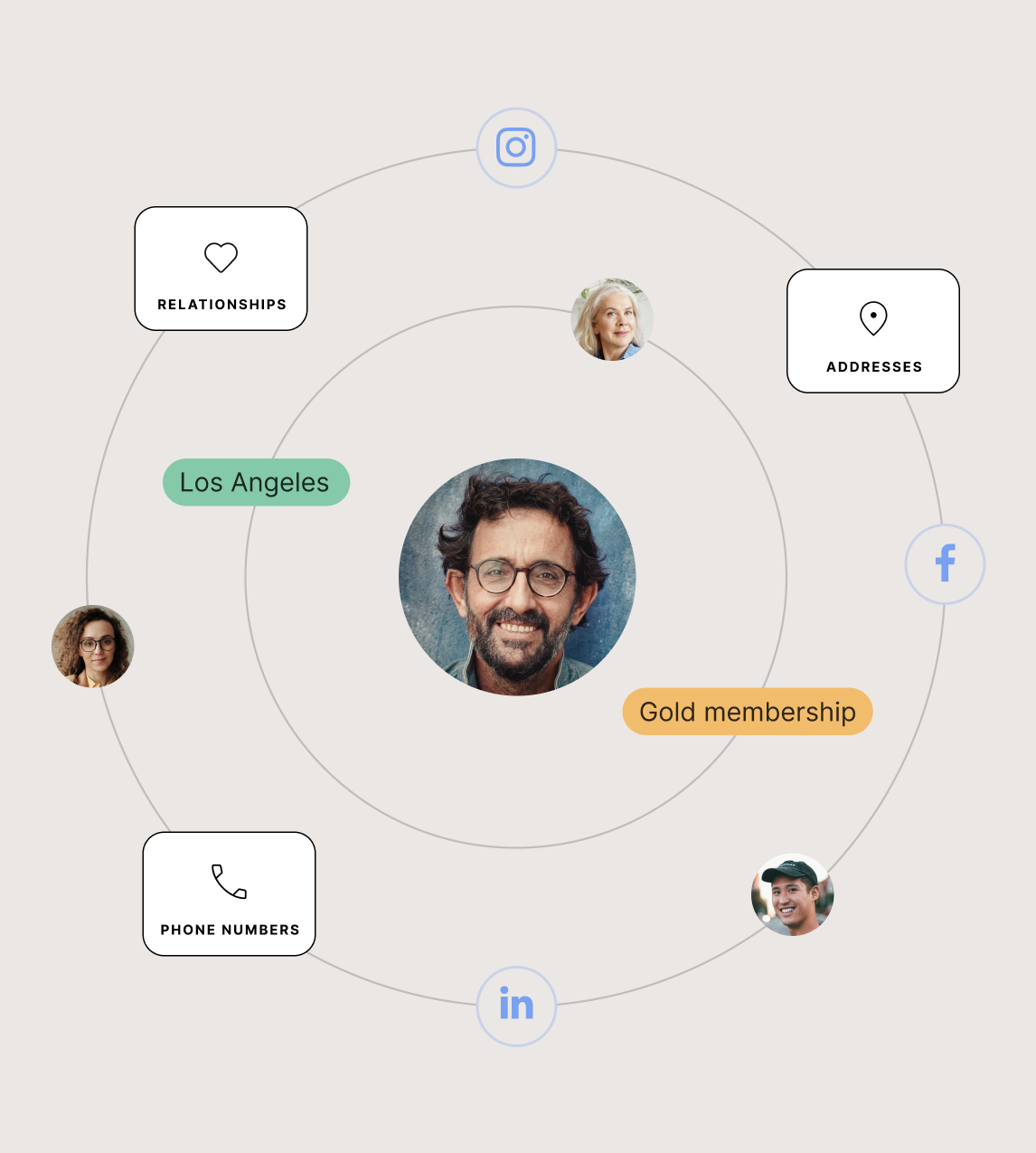Image resolution: width=1036 pixels, height=1153 pixels.
Task: Click the map pin icon in Addresses
Action: tap(873, 318)
